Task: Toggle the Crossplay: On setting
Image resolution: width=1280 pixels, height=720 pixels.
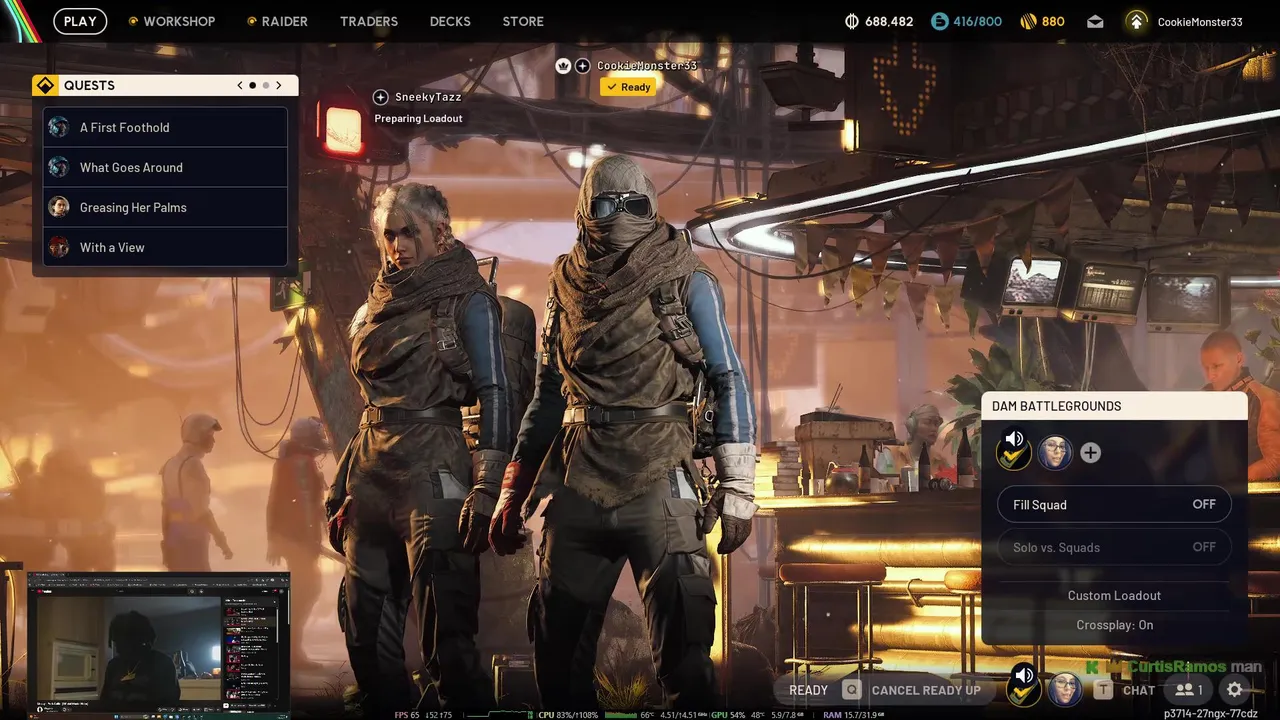Action: click(x=1114, y=625)
